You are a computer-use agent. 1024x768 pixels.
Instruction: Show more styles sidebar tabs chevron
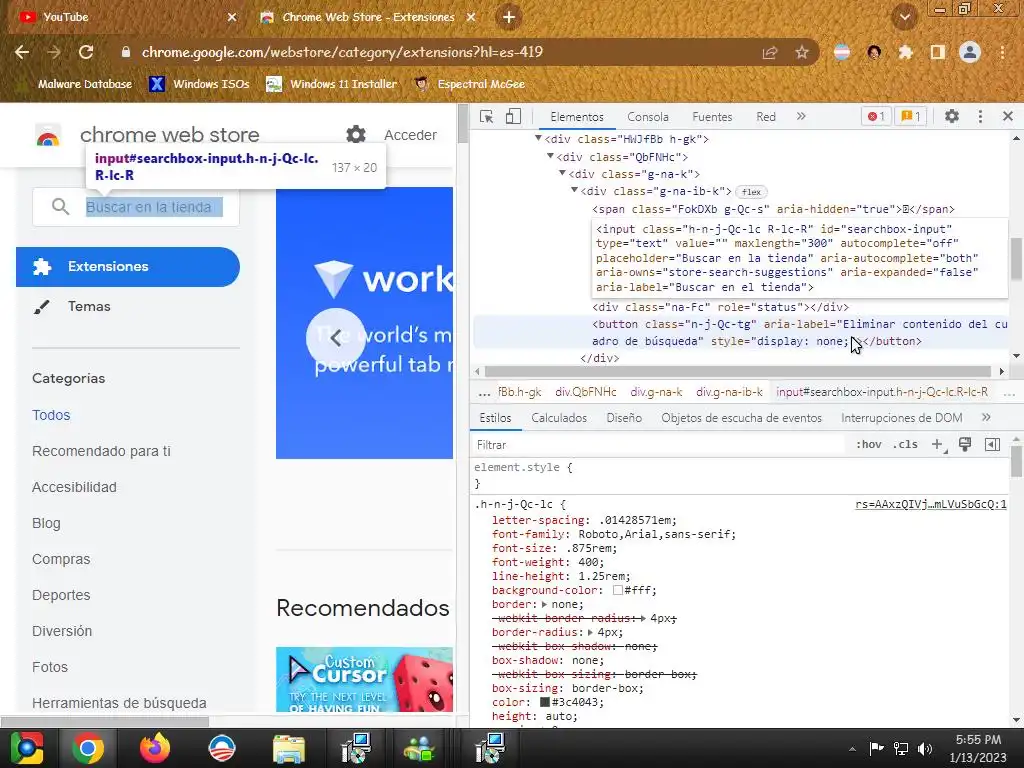coord(986,417)
